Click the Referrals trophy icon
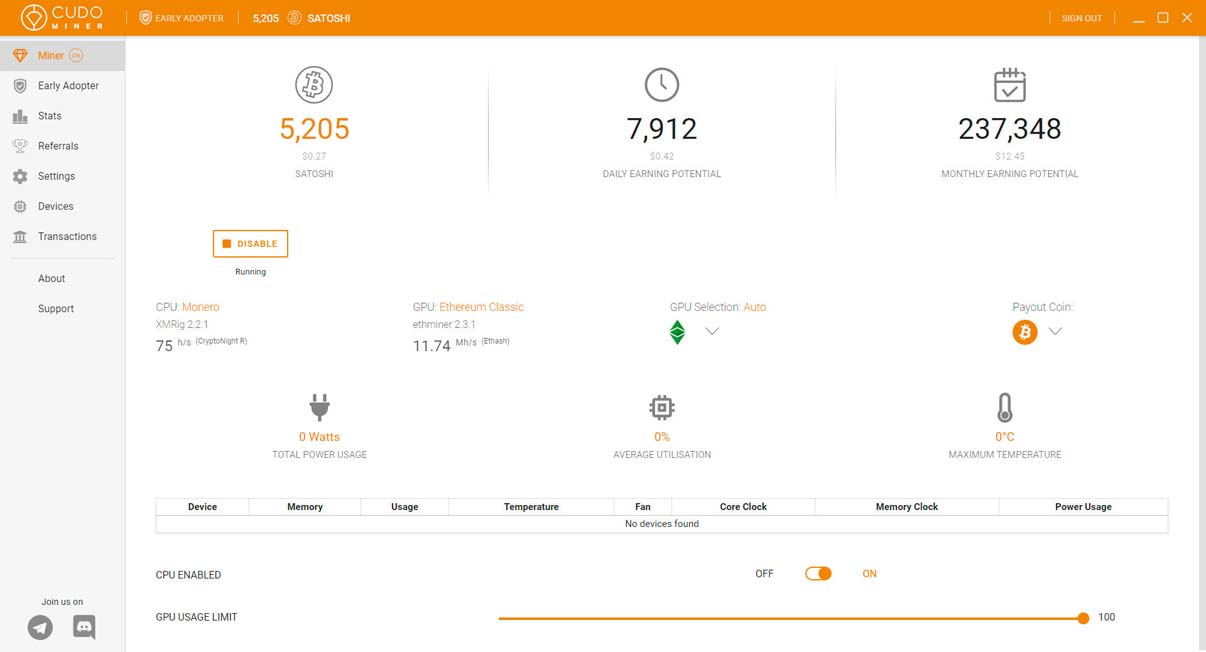 [20, 146]
